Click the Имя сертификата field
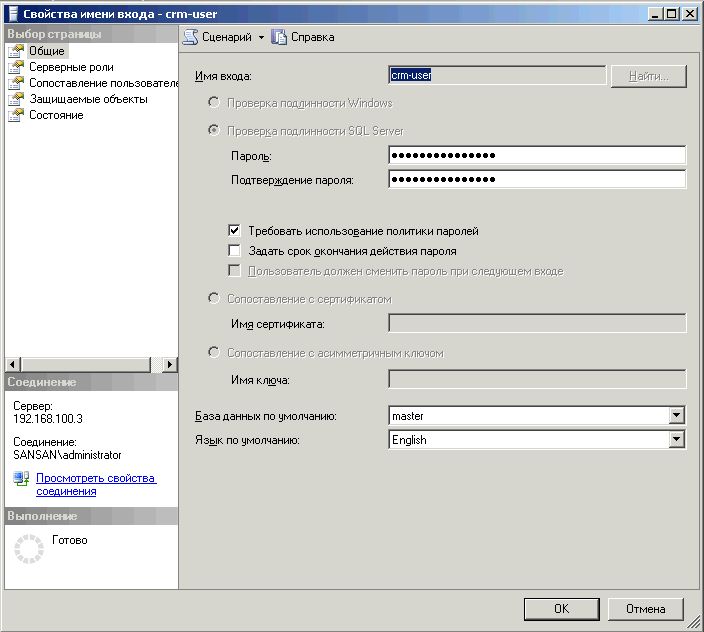704x632 pixels. click(537, 323)
